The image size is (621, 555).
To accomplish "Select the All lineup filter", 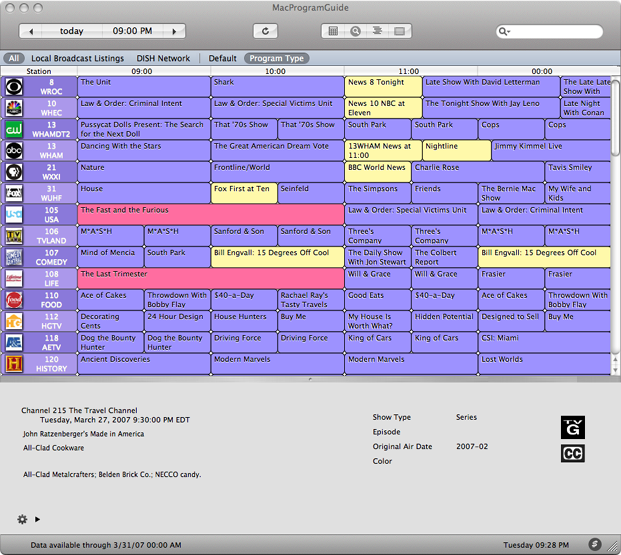I will coord(14,58).
